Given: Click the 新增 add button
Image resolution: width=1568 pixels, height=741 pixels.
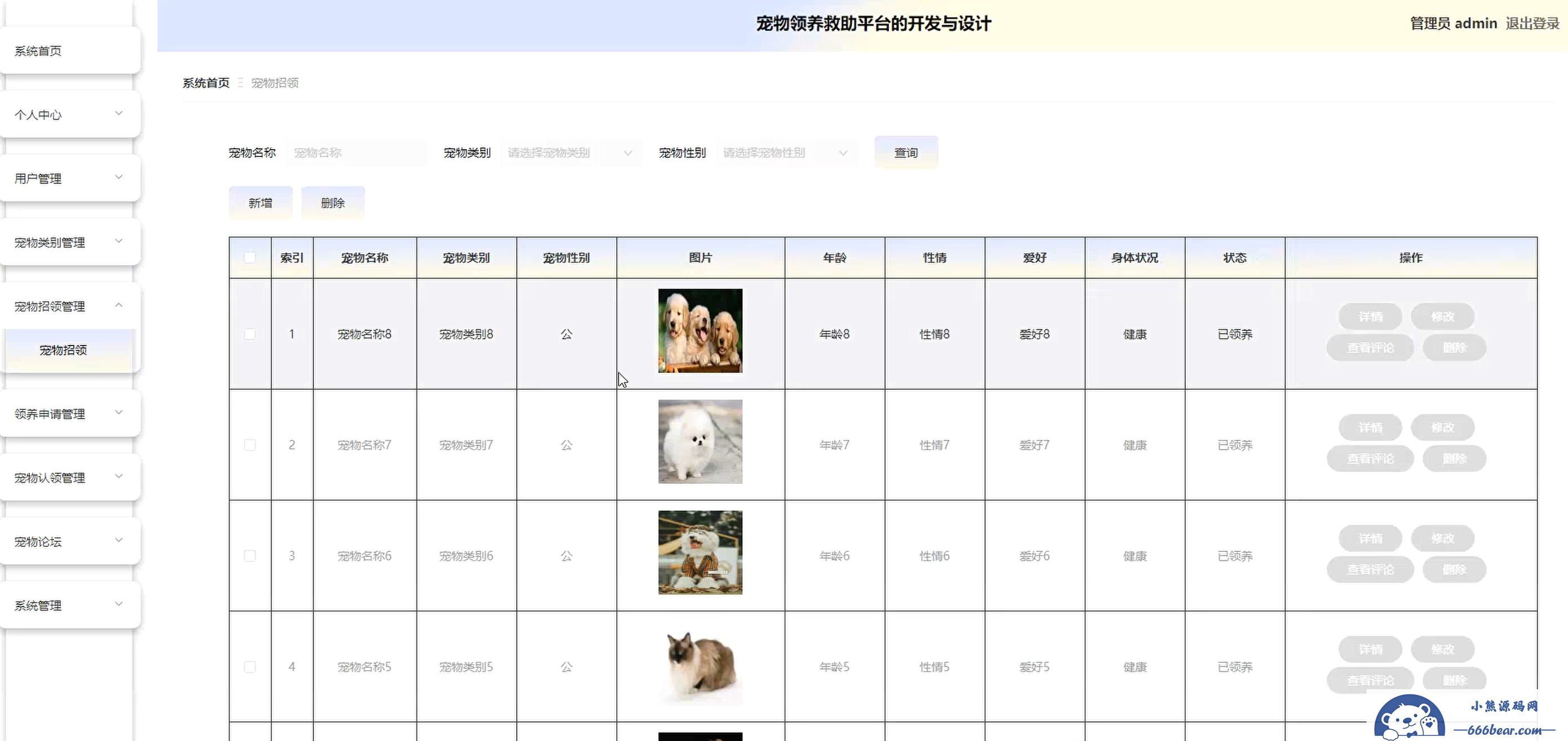Looking at the screenshot, I should 261,203.
